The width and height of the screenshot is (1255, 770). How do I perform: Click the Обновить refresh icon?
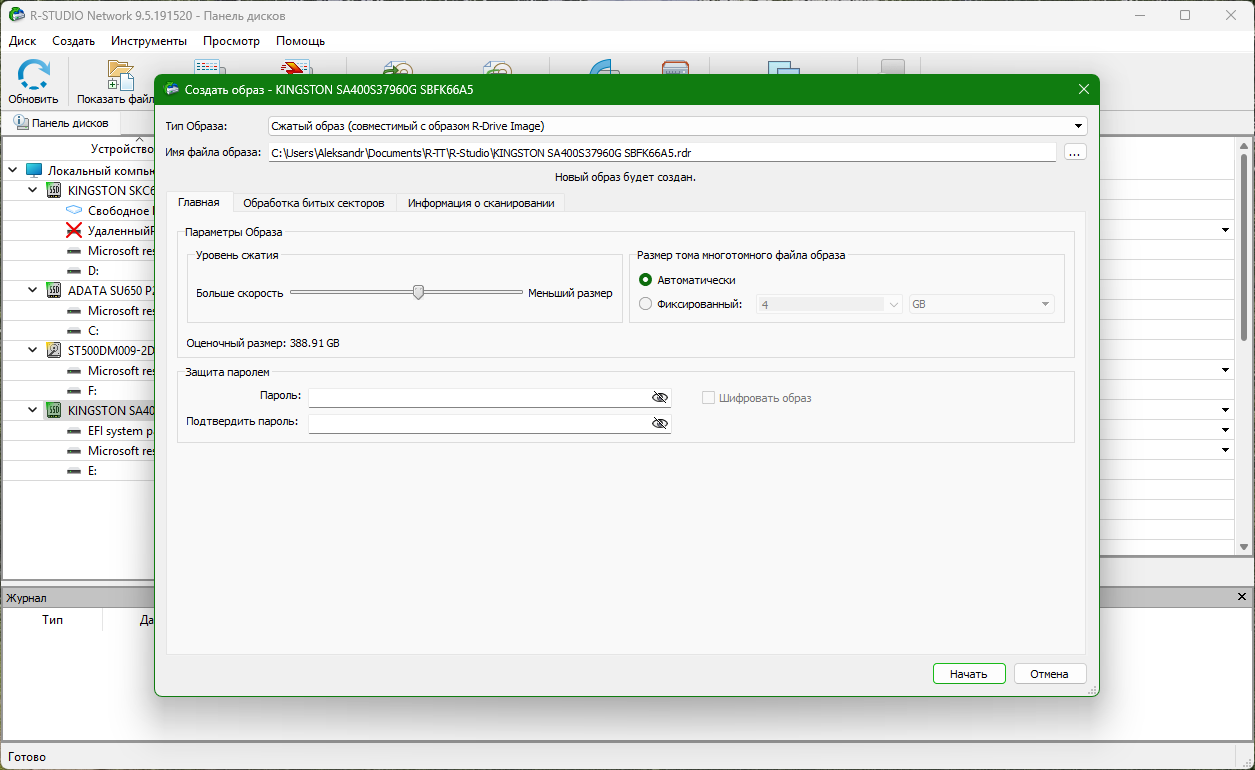34,74
